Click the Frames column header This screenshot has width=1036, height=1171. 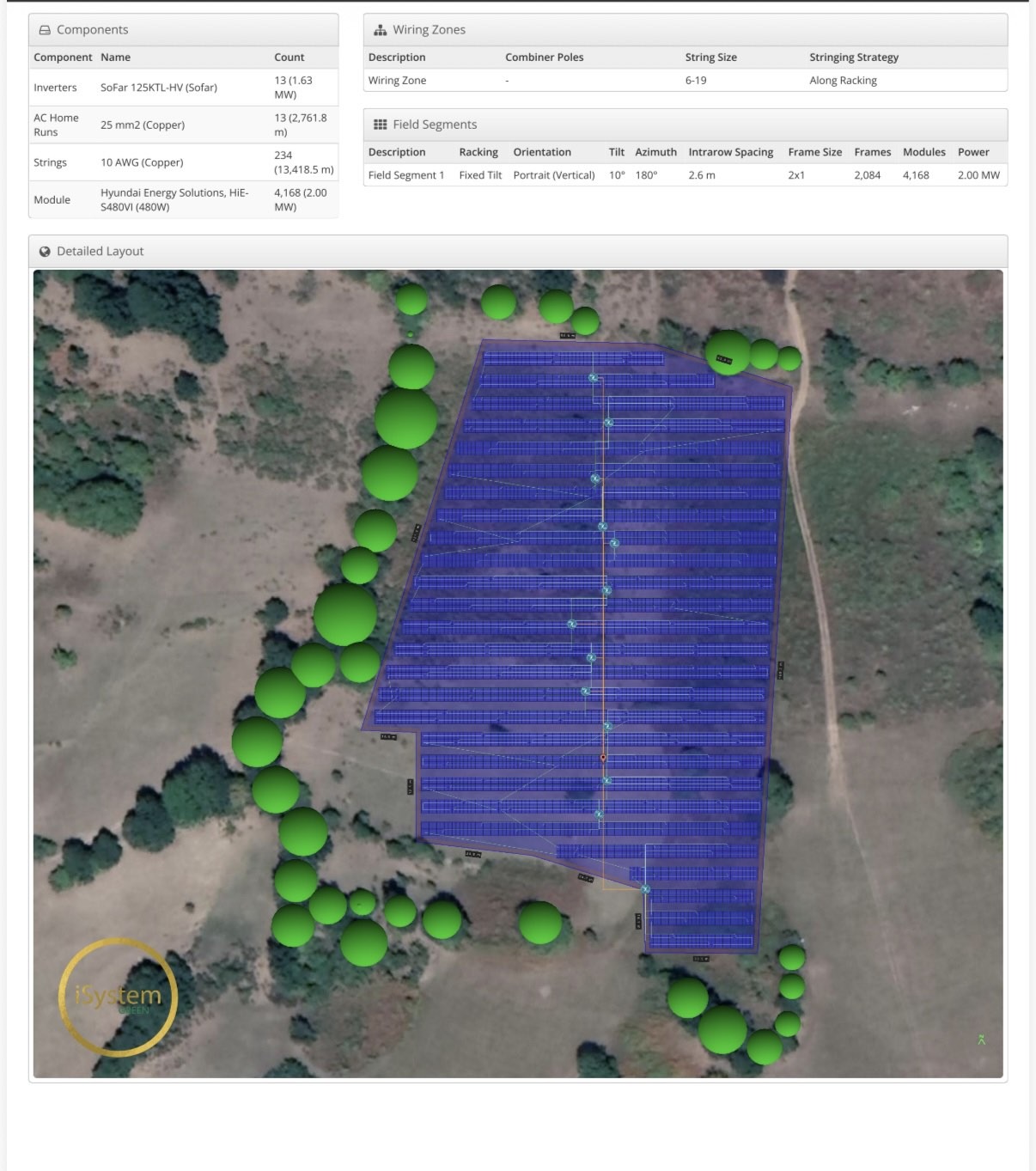(872, 152)
